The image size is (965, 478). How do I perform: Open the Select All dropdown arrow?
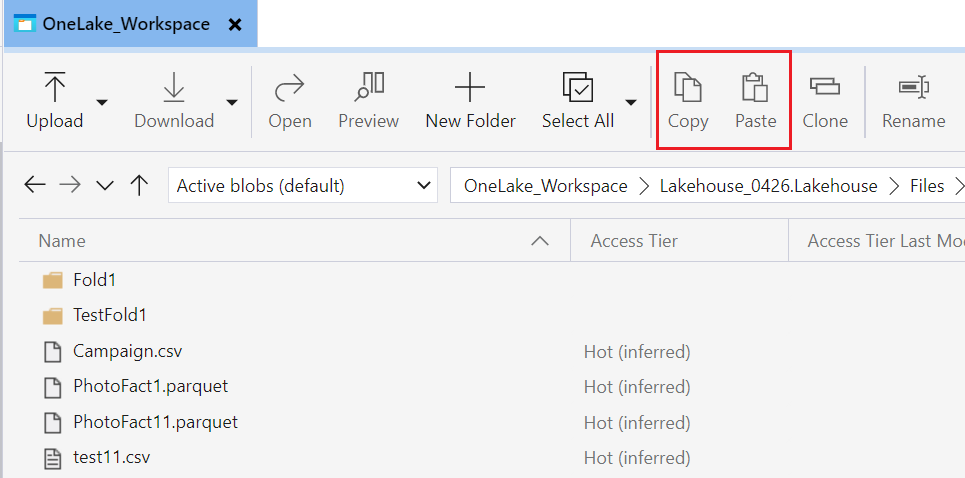(631, 102)
